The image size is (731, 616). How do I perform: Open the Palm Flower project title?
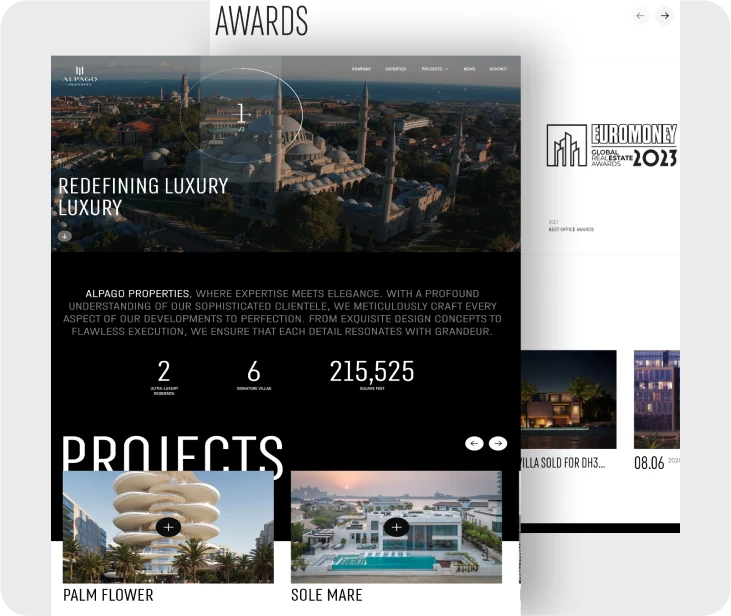pos(108,595)
